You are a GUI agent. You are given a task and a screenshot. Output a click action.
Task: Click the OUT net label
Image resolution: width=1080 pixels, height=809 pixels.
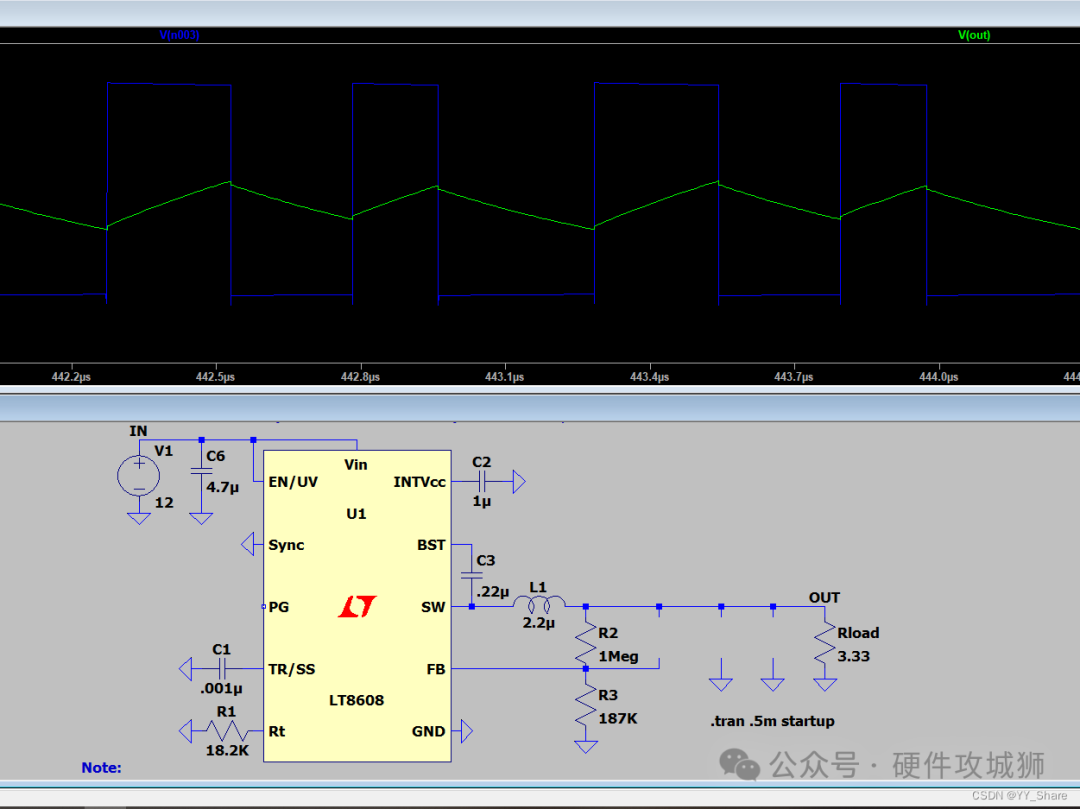824,598
